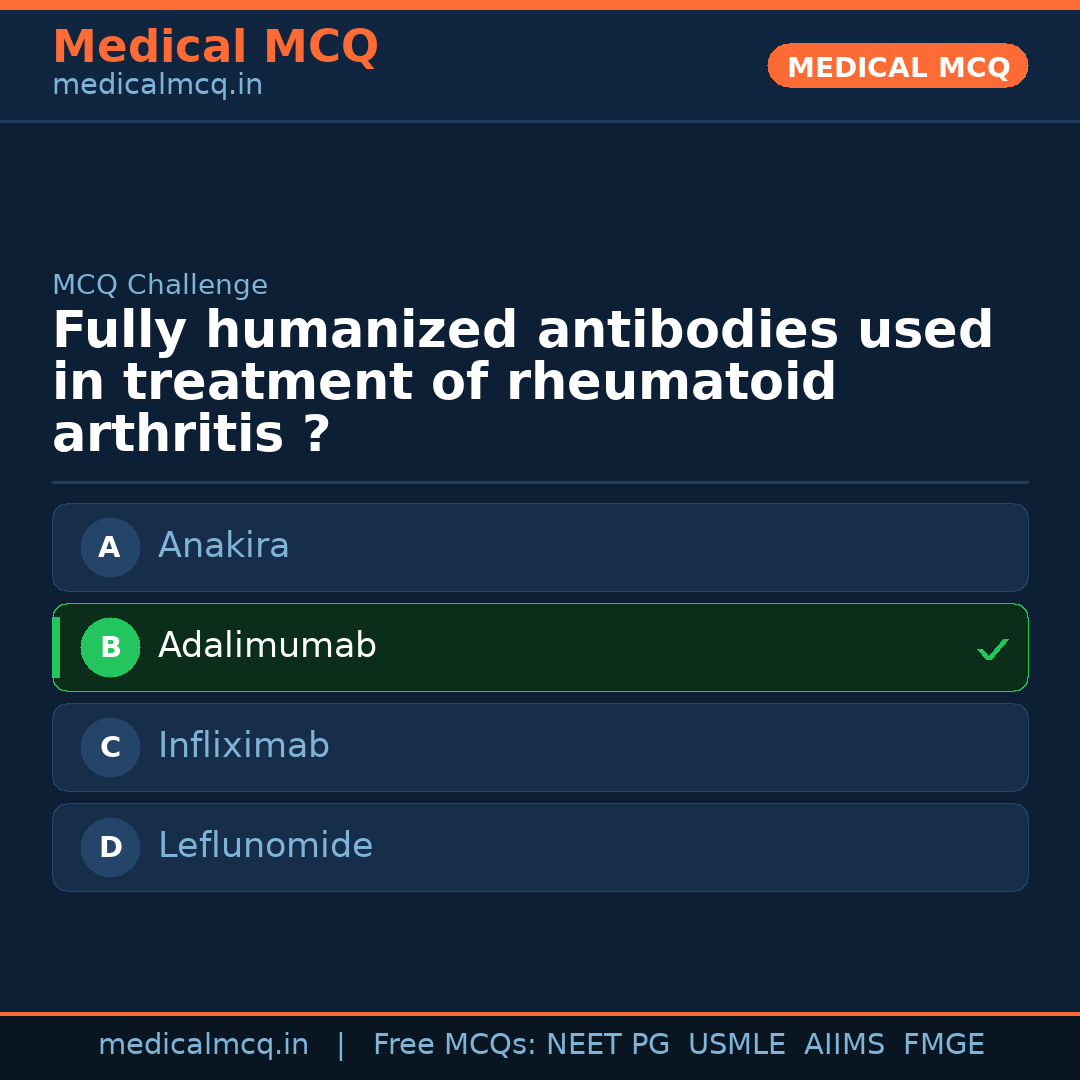Viewport: 1080px width, 1080px height.
Task: Open medicalmcq.in link below header title
Action: pyautogui.click(x=157, y=86)
